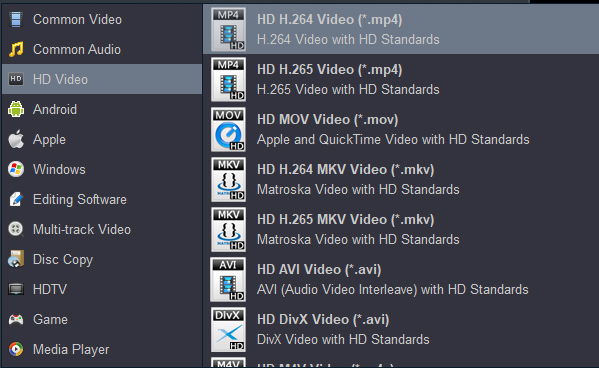This screenshot has width=599, height=368.
Task: Click 'H.265 Video with HD Standards' description
Action: [x=348, y=90]
